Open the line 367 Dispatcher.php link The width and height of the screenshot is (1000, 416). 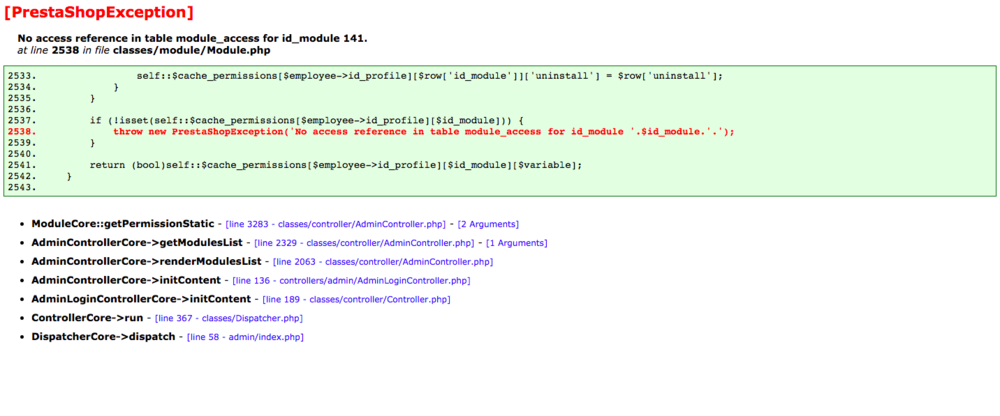point(229,318)
